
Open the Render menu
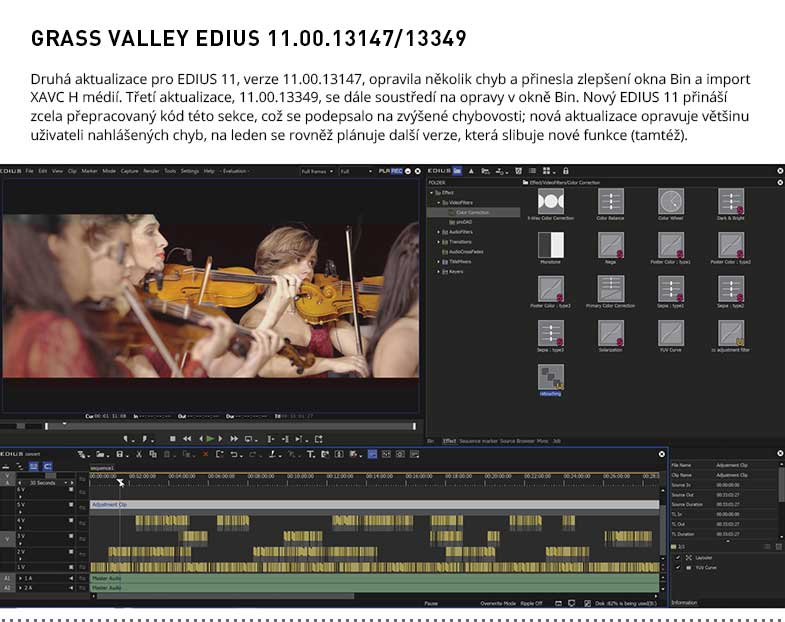[x=151, y=171]
